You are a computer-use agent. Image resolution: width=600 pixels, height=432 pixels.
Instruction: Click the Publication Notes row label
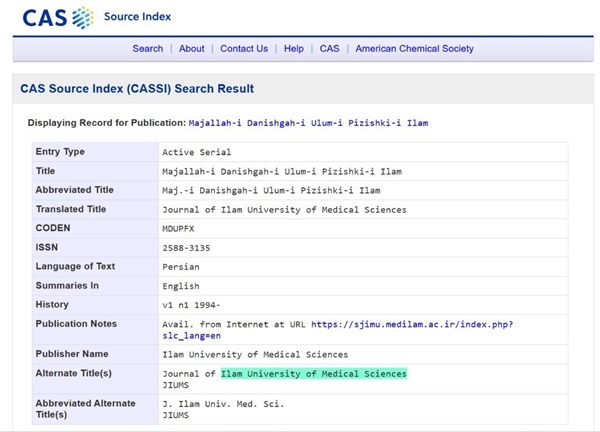coord(76,324)
